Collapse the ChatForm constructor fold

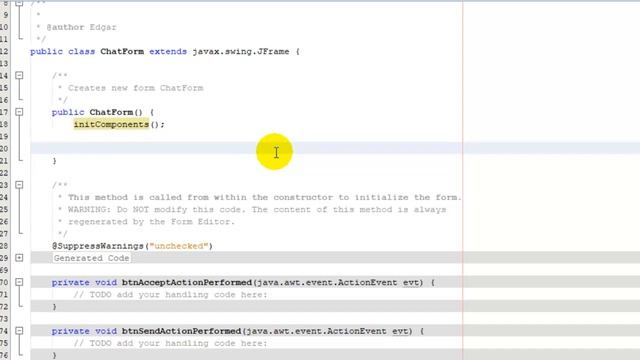coord(19,112)
